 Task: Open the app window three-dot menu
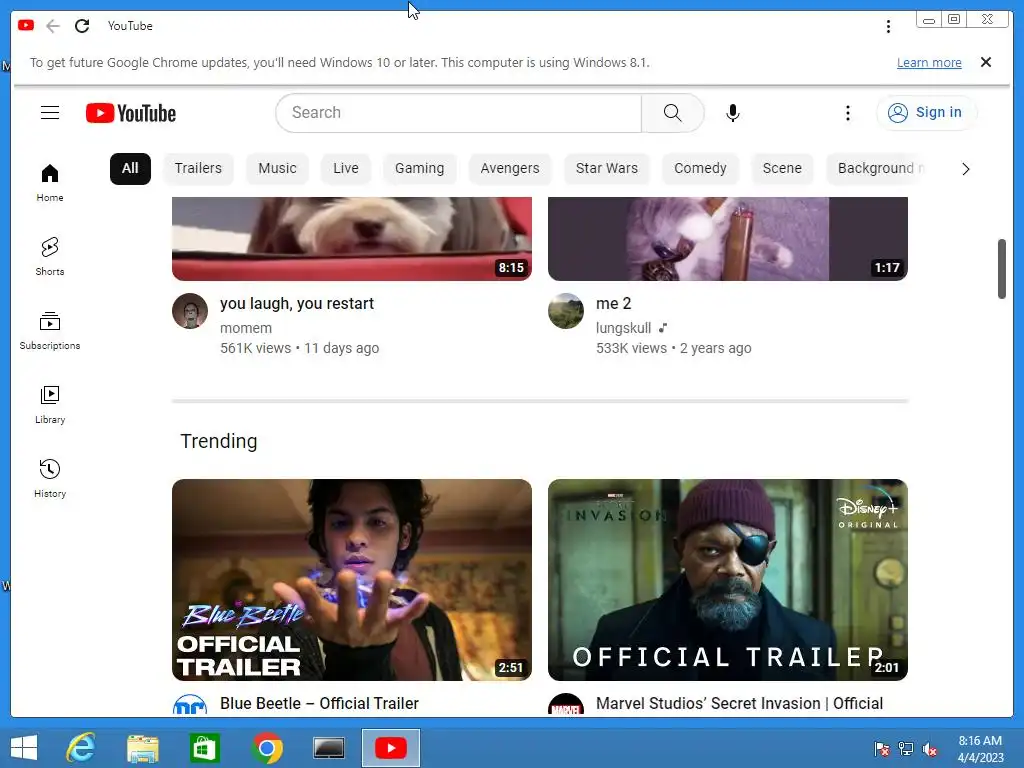[888, 26]
